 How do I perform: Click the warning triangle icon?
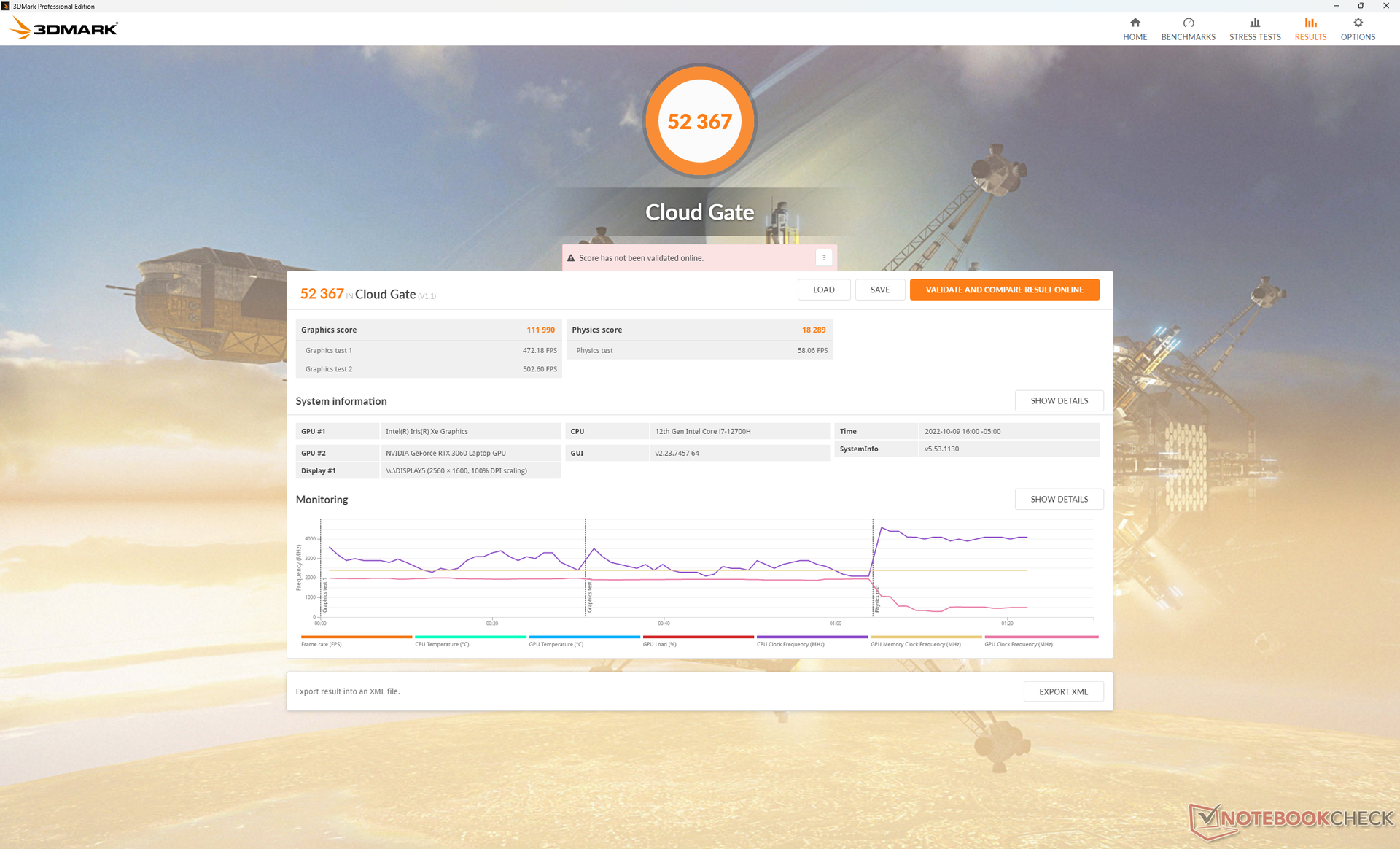point(571,258)
